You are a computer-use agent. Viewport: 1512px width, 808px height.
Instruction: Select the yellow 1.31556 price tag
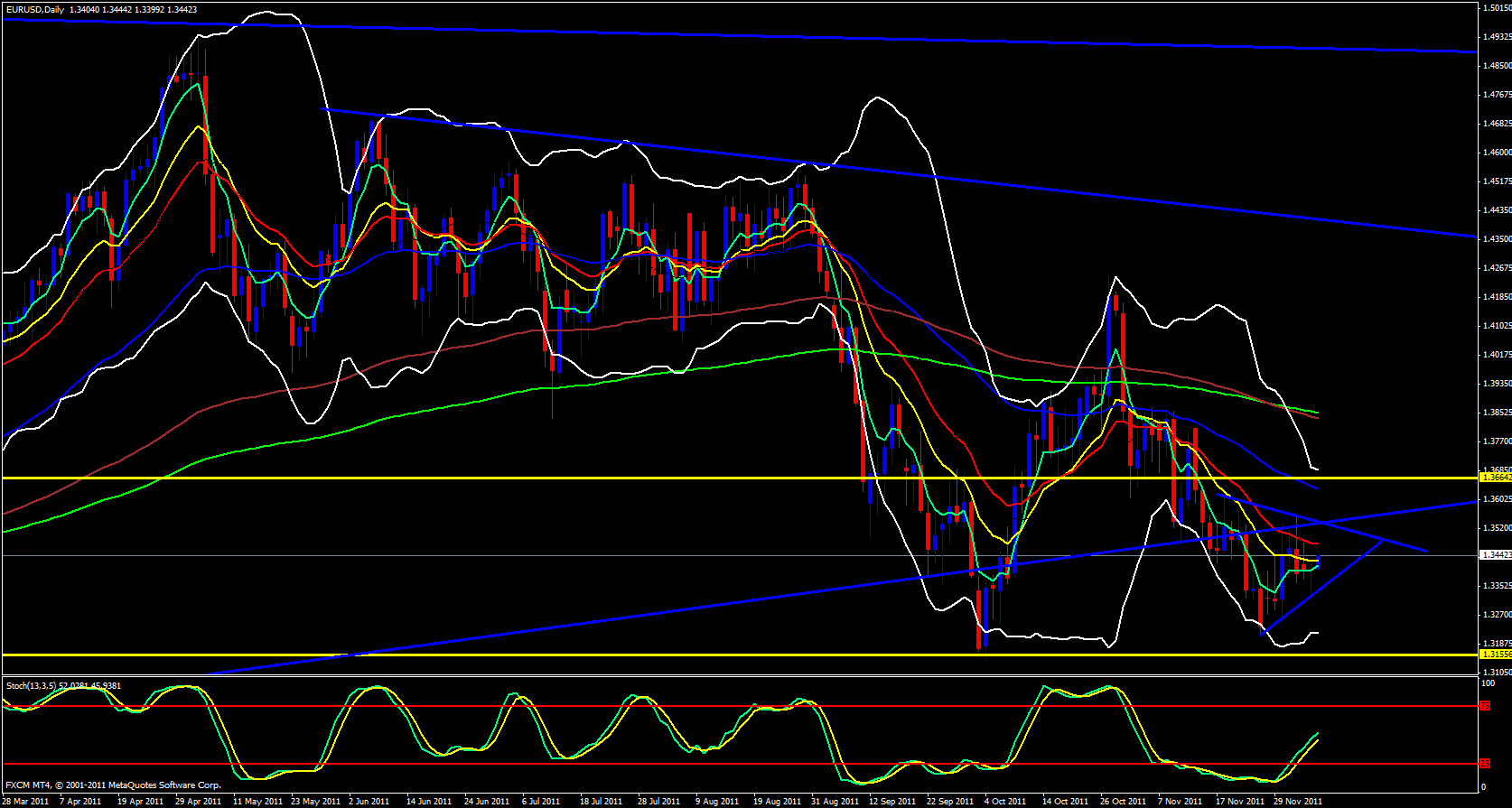point(1495,655)
